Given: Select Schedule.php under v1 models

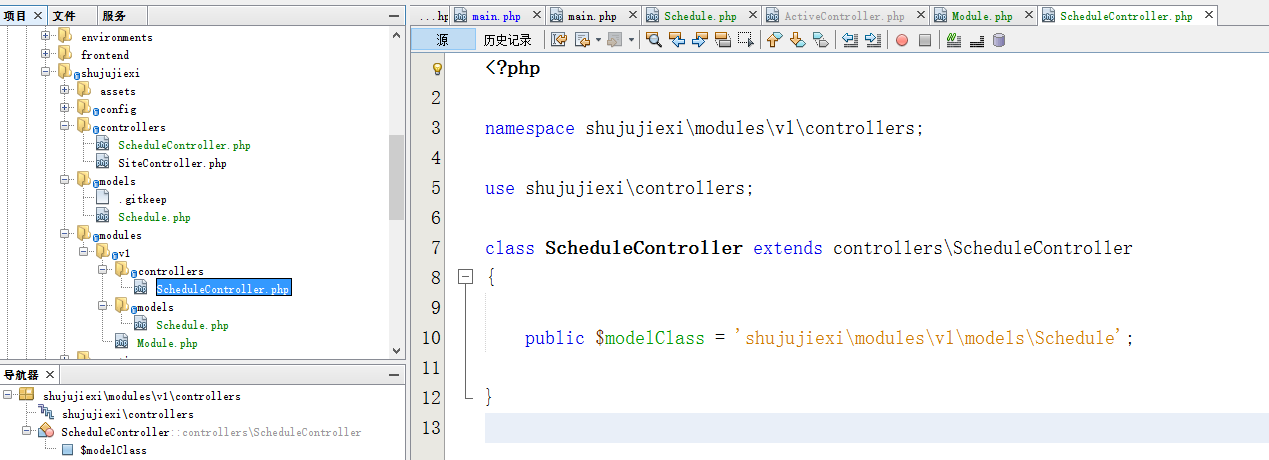Looking at the screenshot, I should point(192,325).
